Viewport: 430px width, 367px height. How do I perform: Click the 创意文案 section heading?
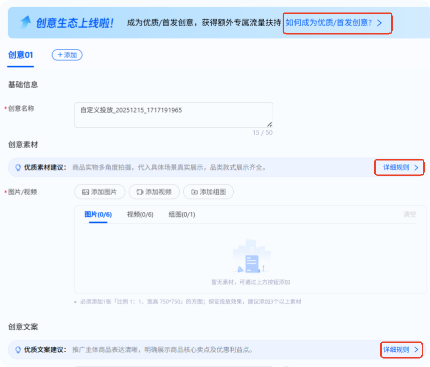click(23, 327)
